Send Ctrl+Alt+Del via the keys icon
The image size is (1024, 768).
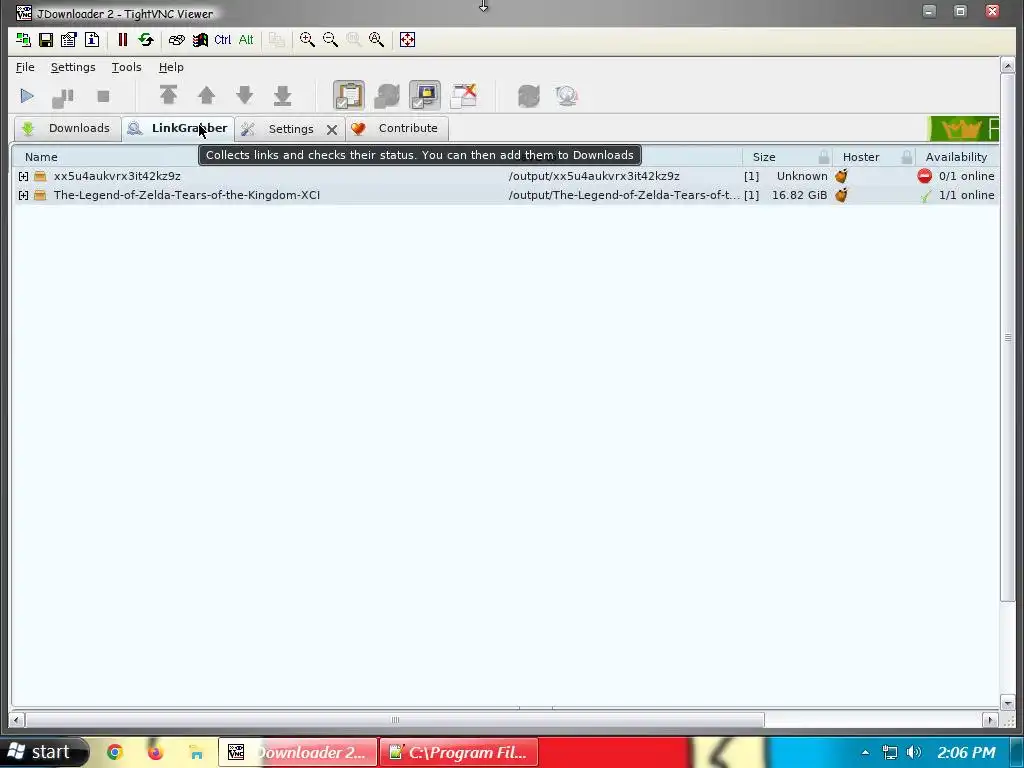click(x=176, y=40)
